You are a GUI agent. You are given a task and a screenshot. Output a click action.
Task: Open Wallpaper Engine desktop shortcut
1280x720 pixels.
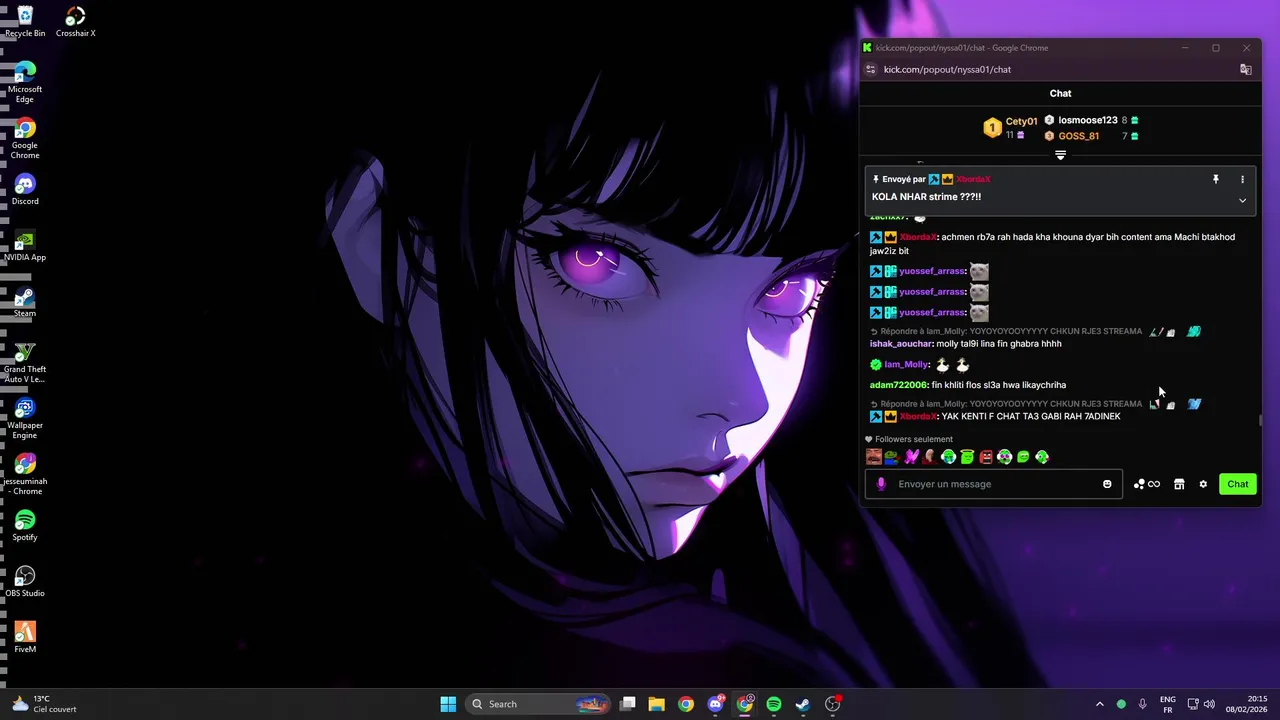click(x=25, y=419)
